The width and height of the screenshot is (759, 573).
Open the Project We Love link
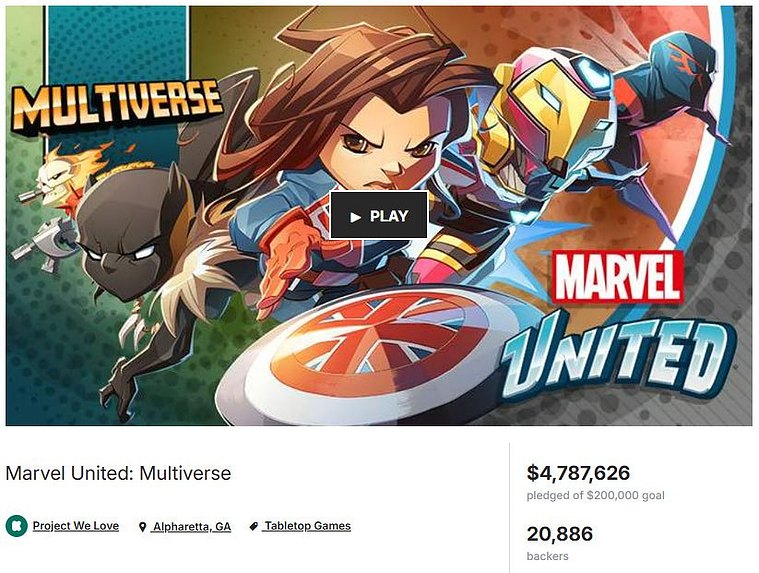[x=76, y=526]
